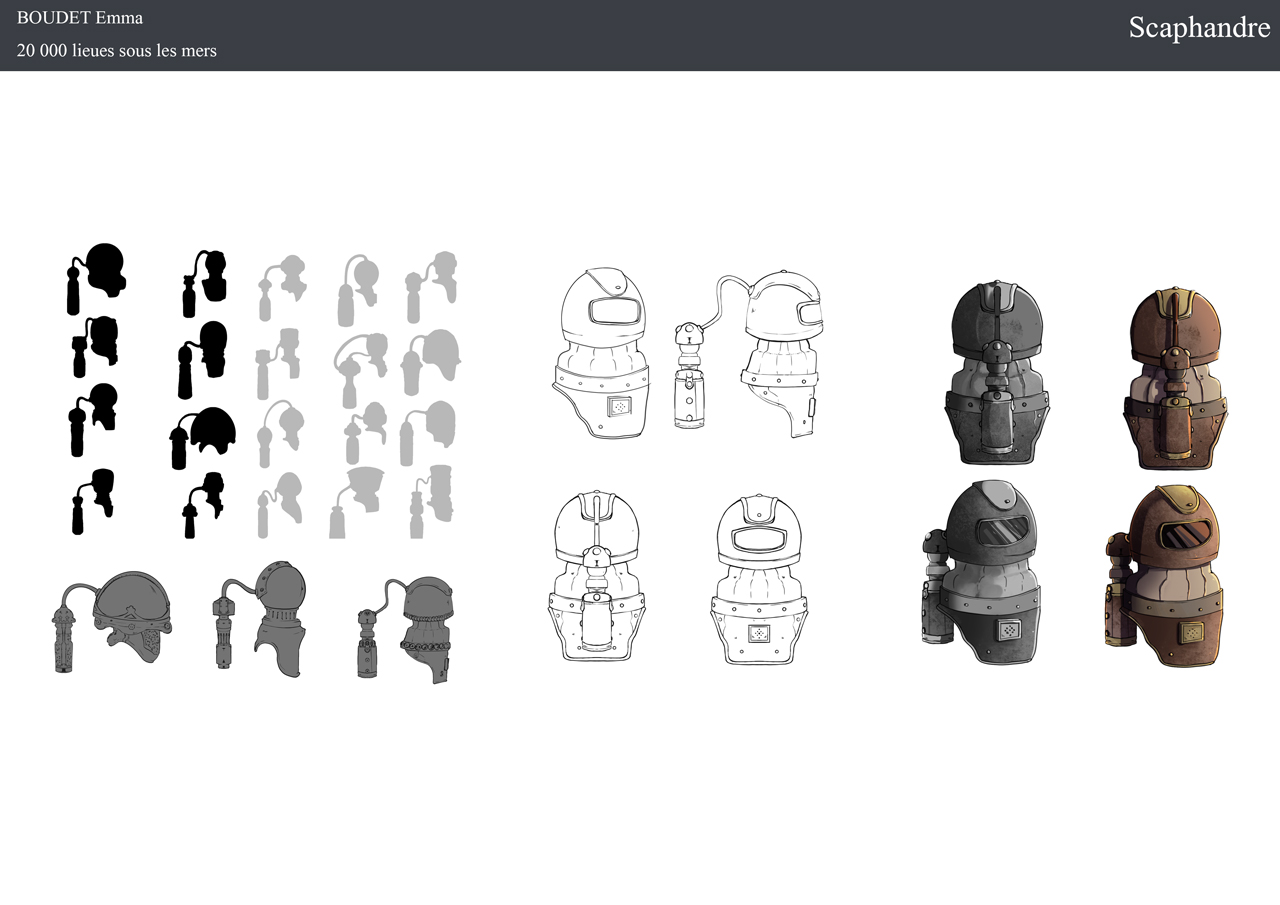Click the light gray silhouette with trapezoid helmet
Screen dimensions: 1280x905
356,502
